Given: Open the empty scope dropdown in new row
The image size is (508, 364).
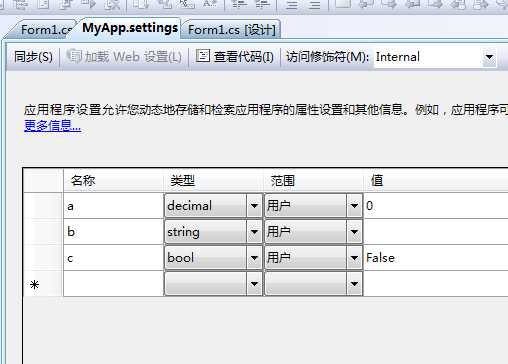Looking at the screenshot, I should click(354, 284).
